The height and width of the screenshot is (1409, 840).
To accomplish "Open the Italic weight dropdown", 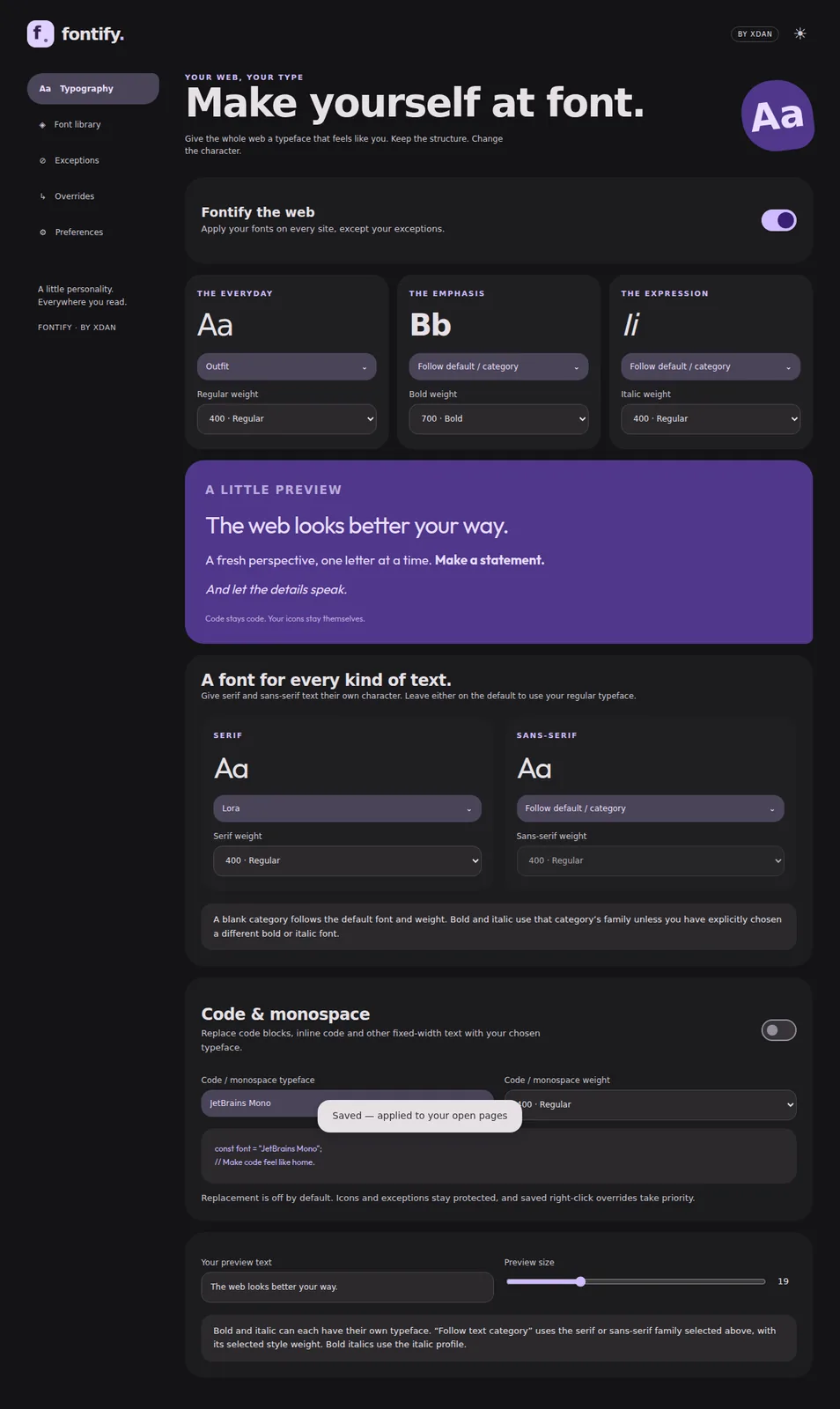I will [711, 419].
